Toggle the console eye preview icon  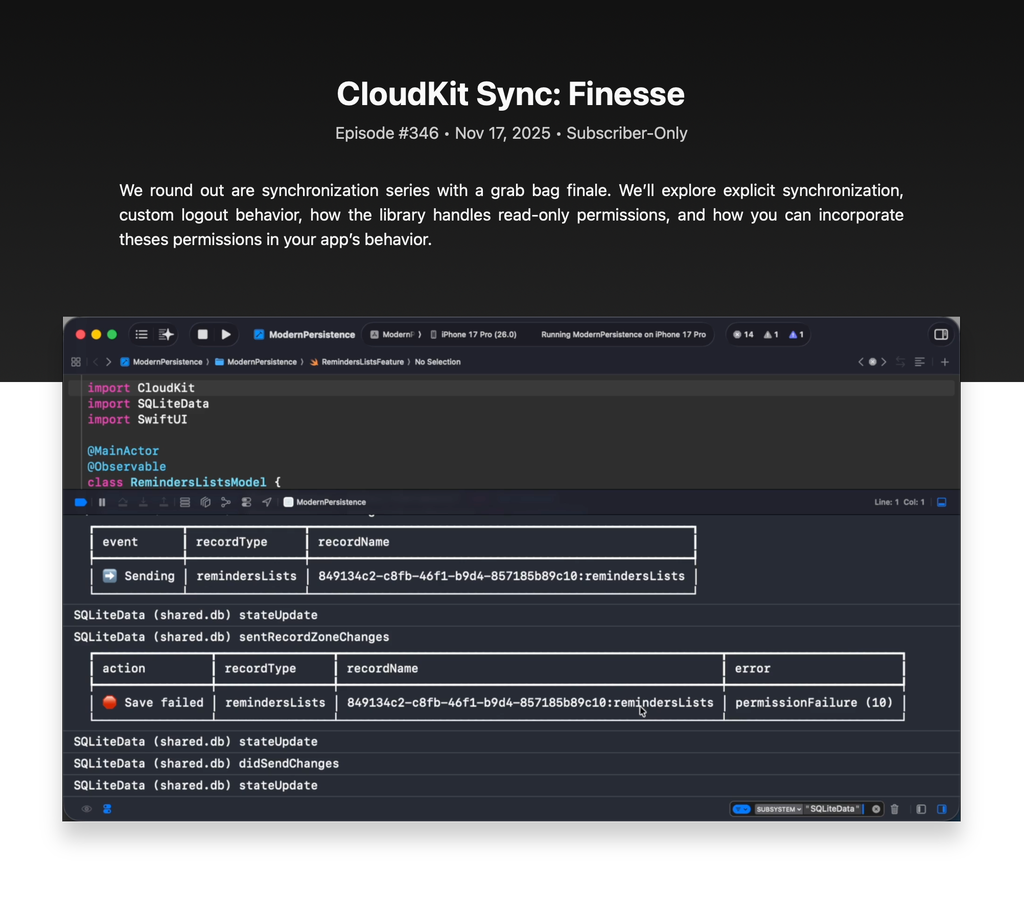point(87,809)
